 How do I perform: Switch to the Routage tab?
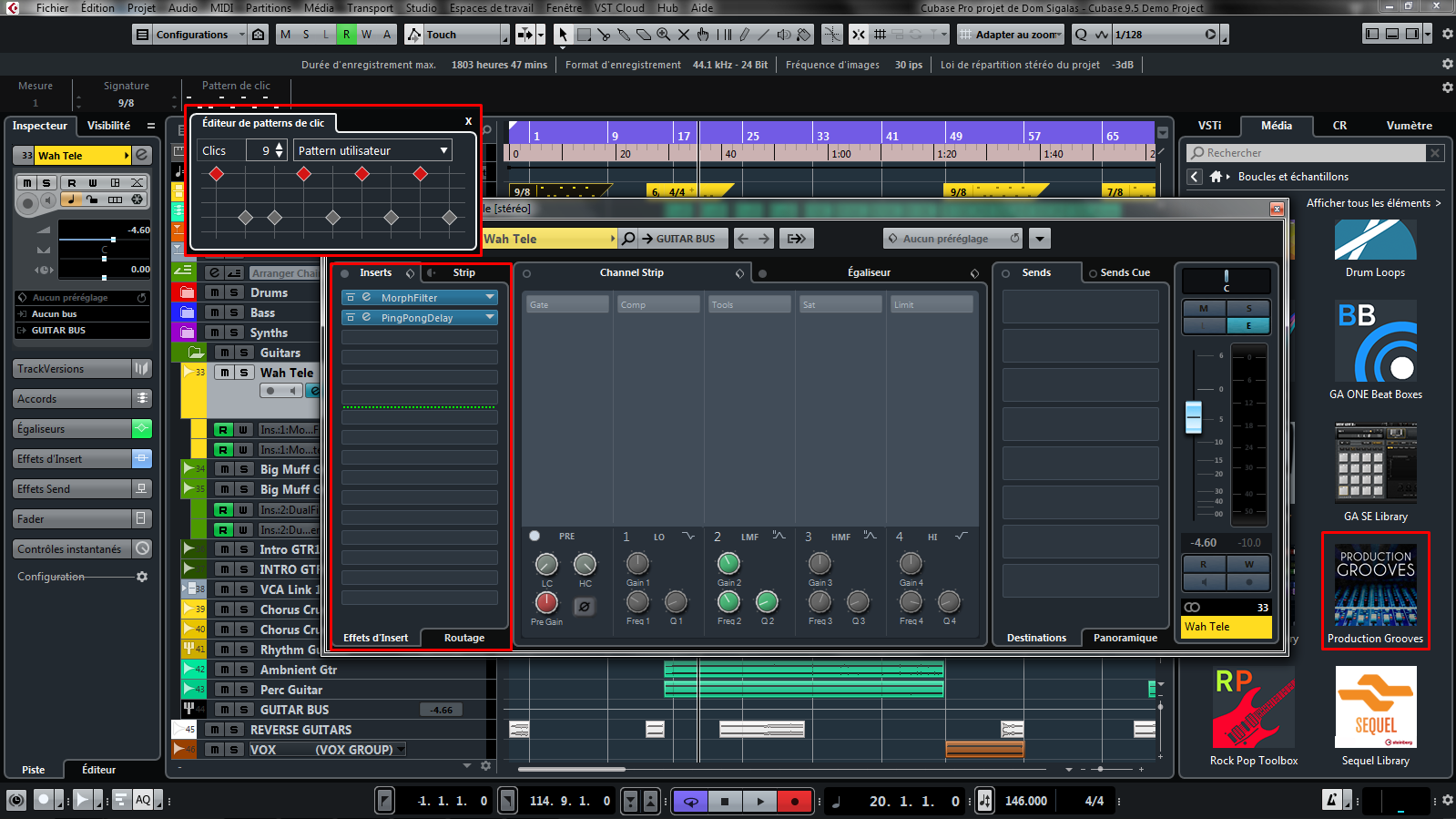click(x=464, y=638)
